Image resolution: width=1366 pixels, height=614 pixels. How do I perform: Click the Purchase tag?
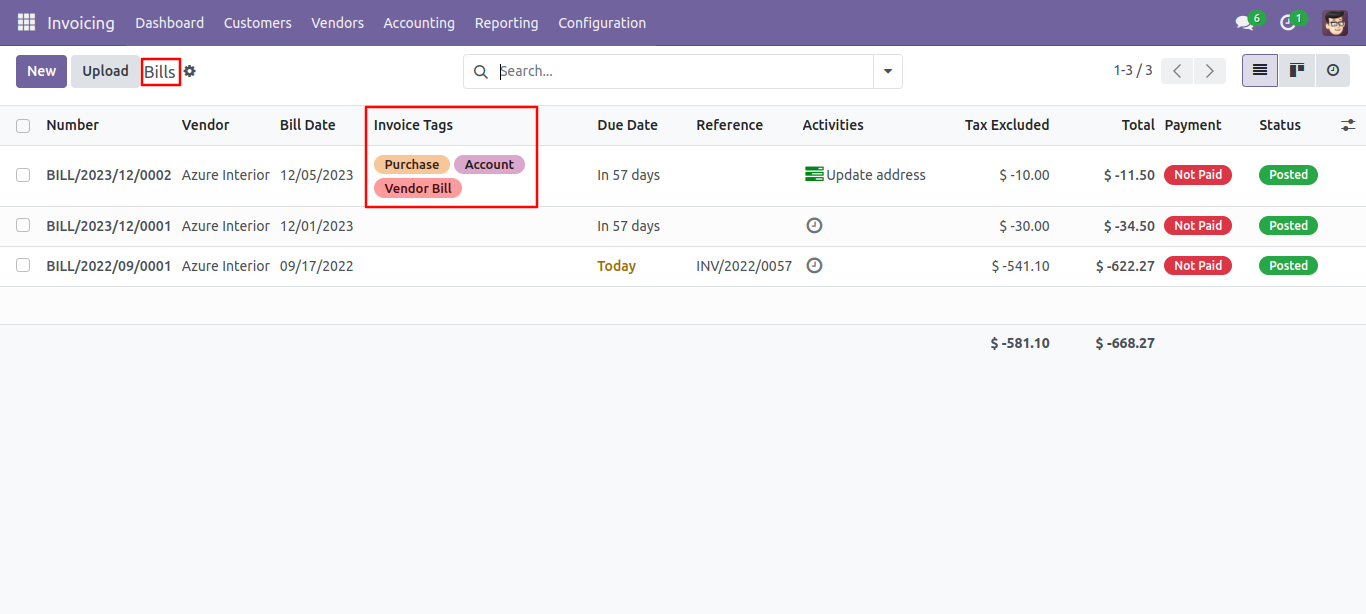(x=412, y=165)
